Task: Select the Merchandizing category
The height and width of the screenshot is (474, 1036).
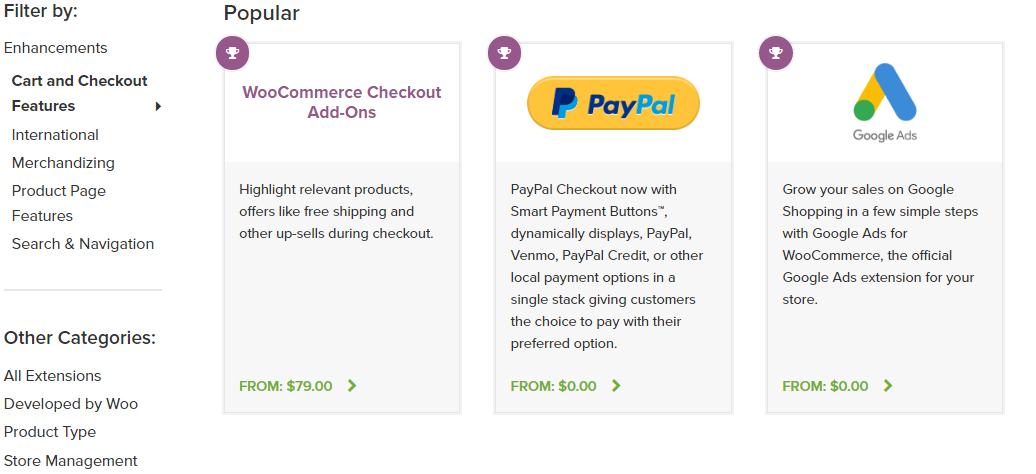Action: click(x=63, y=163)
